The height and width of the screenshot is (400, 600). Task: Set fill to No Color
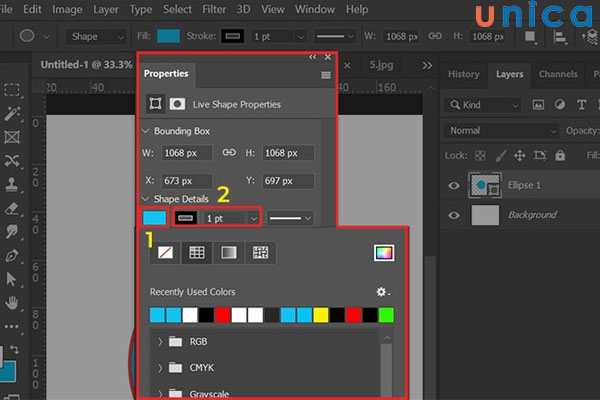(x=165, y=252)
